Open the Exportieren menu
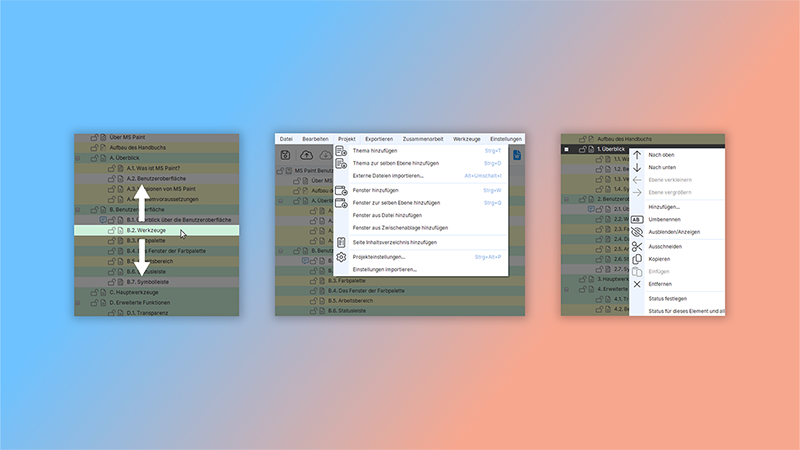This screenshot has width=800, height=450. click(x=379, y=138)
